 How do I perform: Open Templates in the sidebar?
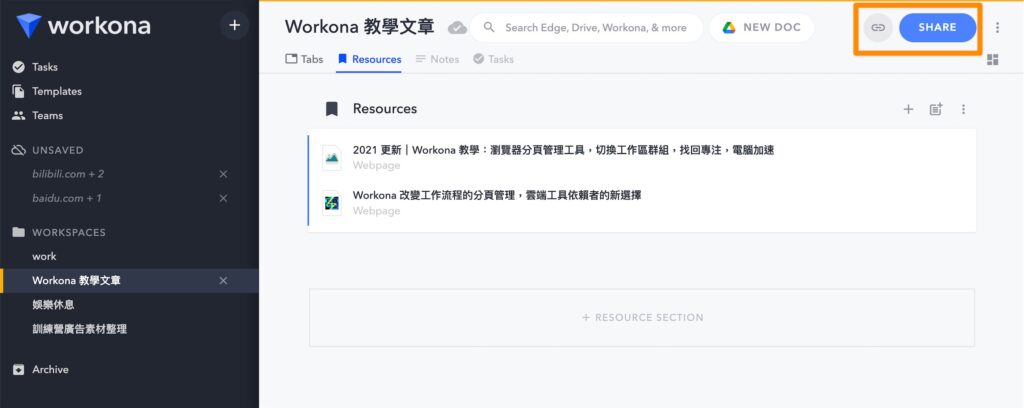click(57, 91)
